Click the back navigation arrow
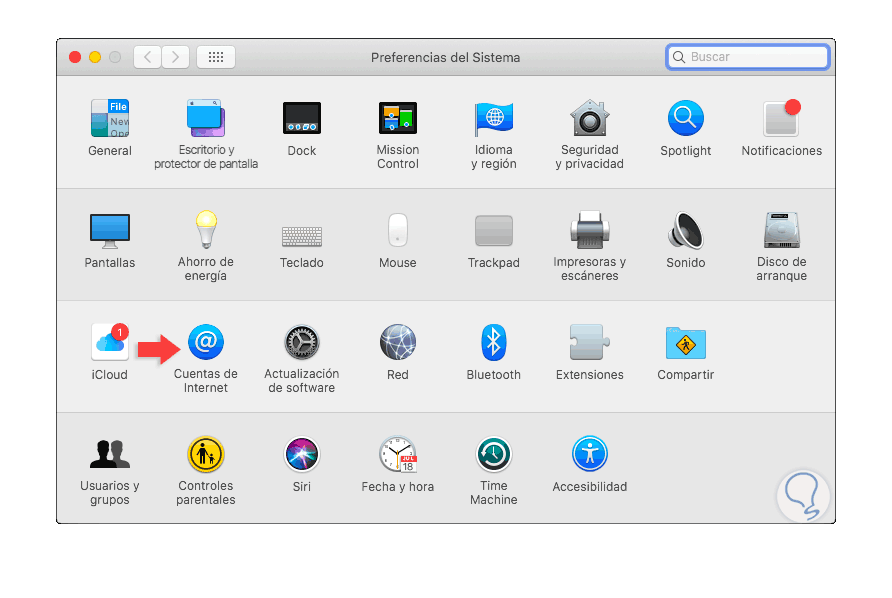 click(147, 57)
